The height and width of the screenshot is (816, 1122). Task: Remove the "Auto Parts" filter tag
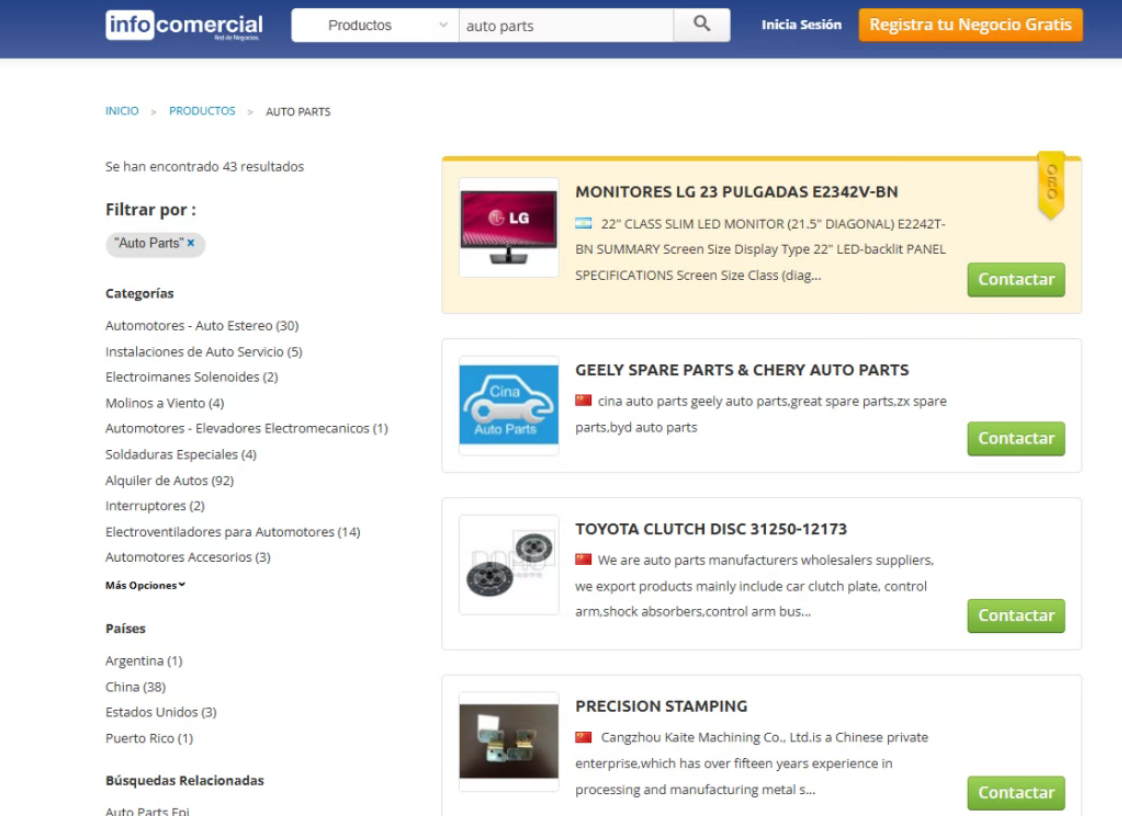coord(191,243)
